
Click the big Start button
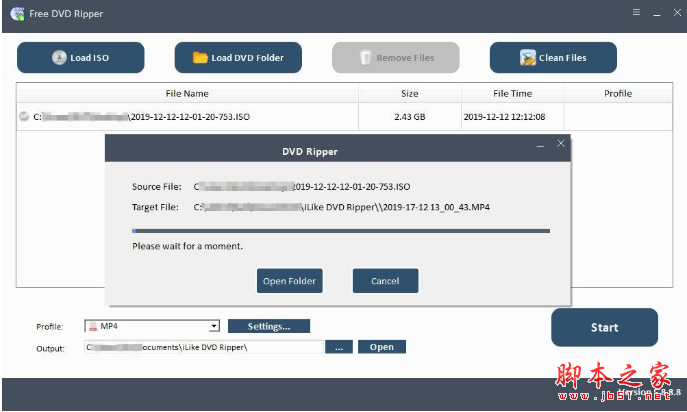(x=604, y=327)
